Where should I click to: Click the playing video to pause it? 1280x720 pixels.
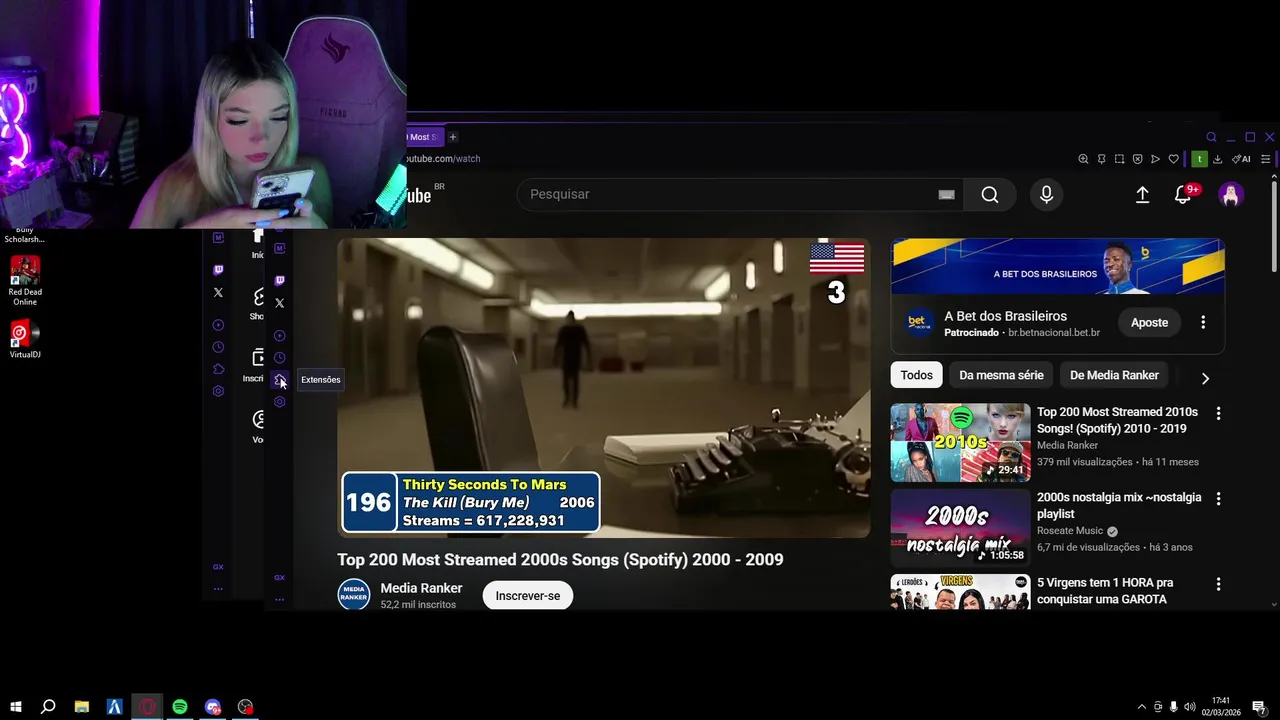point(603,388)
